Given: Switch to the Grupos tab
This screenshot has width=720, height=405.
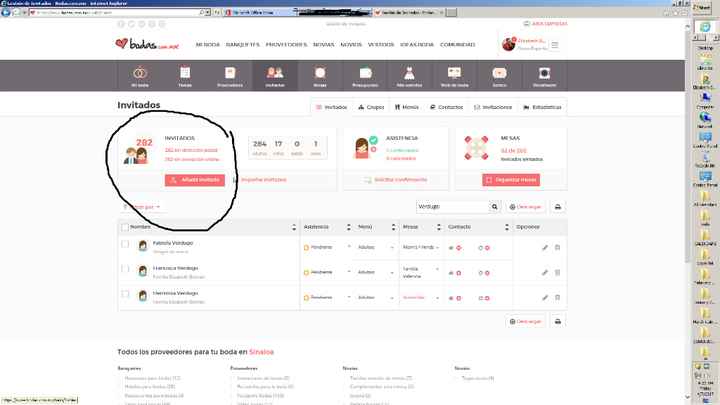Looking at the screenshot, I should pos(370,106).
